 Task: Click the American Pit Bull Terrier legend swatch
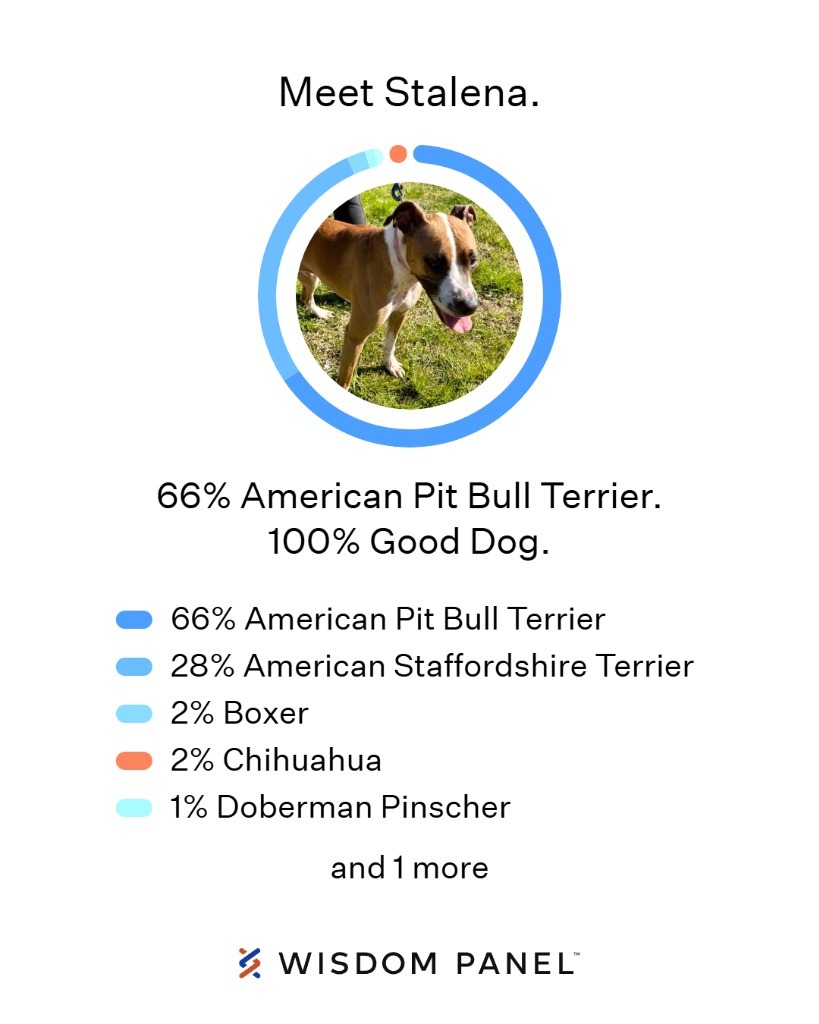[134, 620]
